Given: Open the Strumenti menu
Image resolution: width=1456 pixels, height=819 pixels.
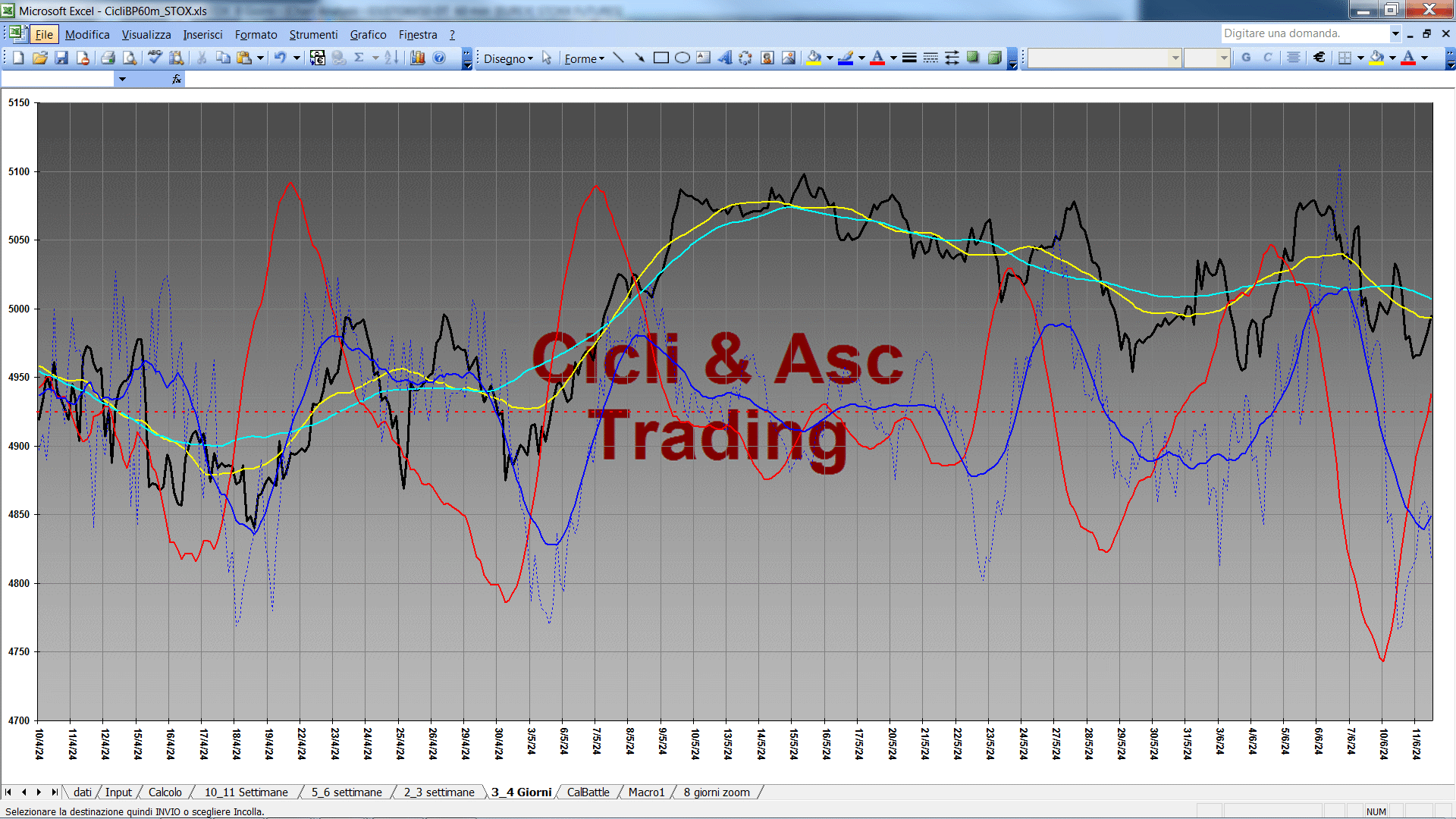Looking at the screenshot, I should [313, 35].
